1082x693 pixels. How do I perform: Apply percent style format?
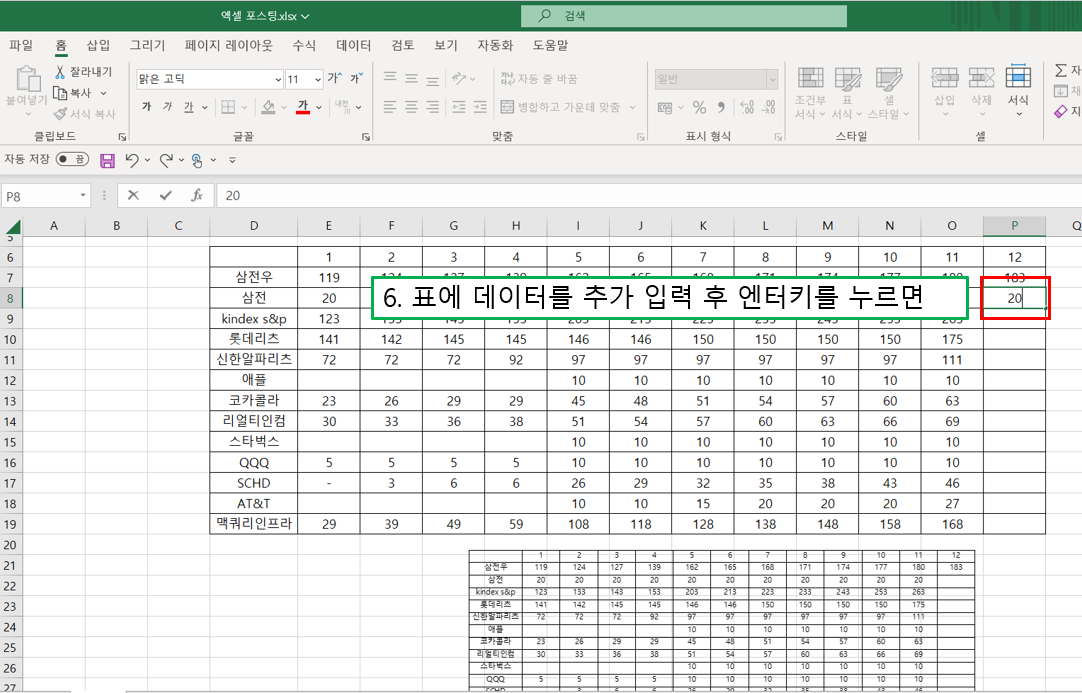(700, 107)
